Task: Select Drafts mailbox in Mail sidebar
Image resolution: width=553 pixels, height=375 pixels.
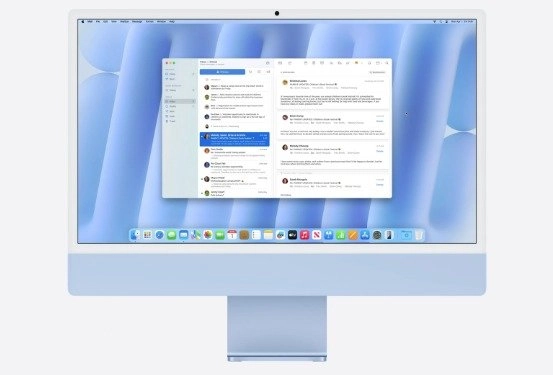Action: (172, 106)
